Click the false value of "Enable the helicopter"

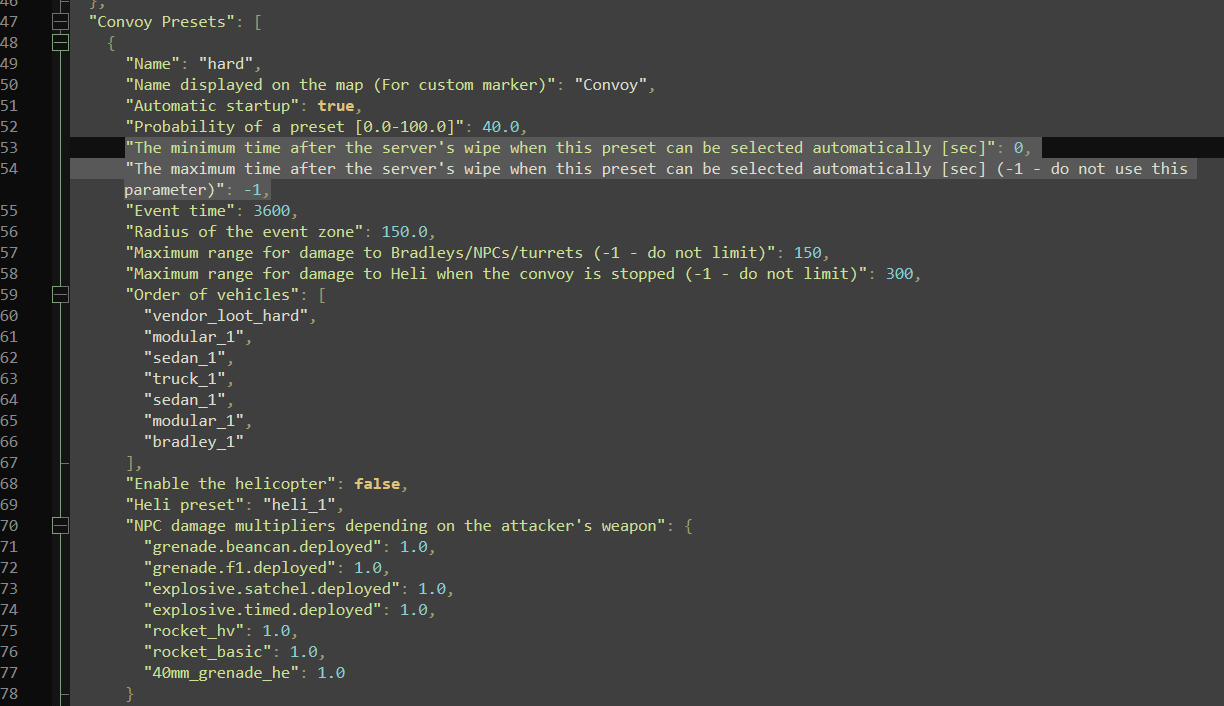tap(377, 484)
